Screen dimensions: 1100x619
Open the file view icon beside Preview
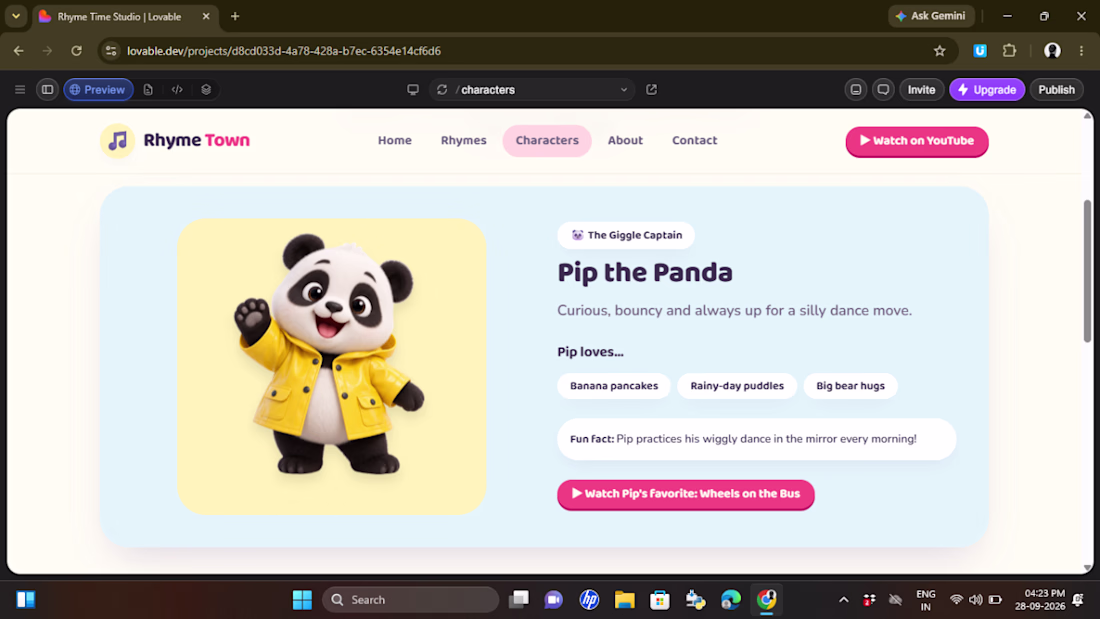(148, 90)
